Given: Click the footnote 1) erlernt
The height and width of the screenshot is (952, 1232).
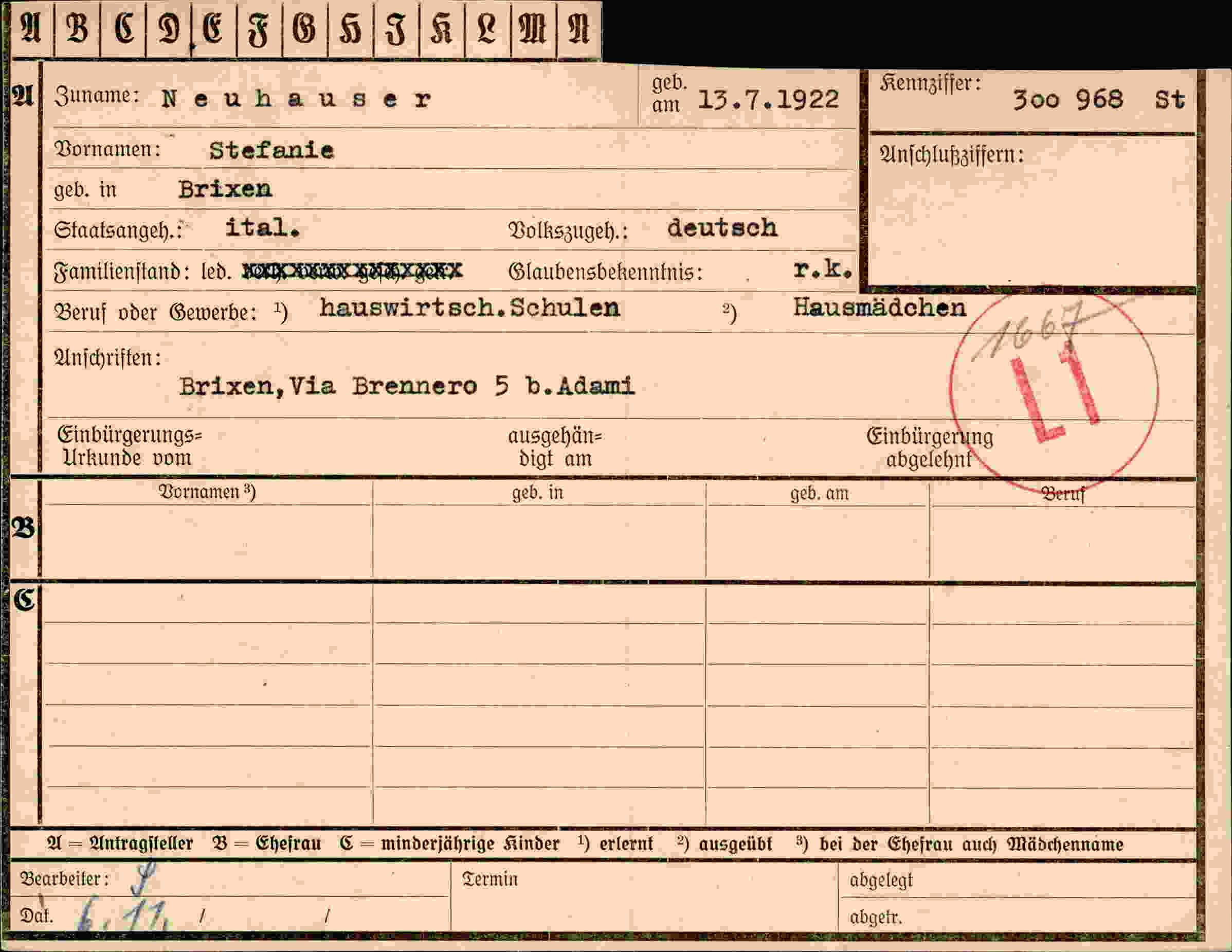Looking at the screenshot, I should pyautogui.click(x=615, y=844).
